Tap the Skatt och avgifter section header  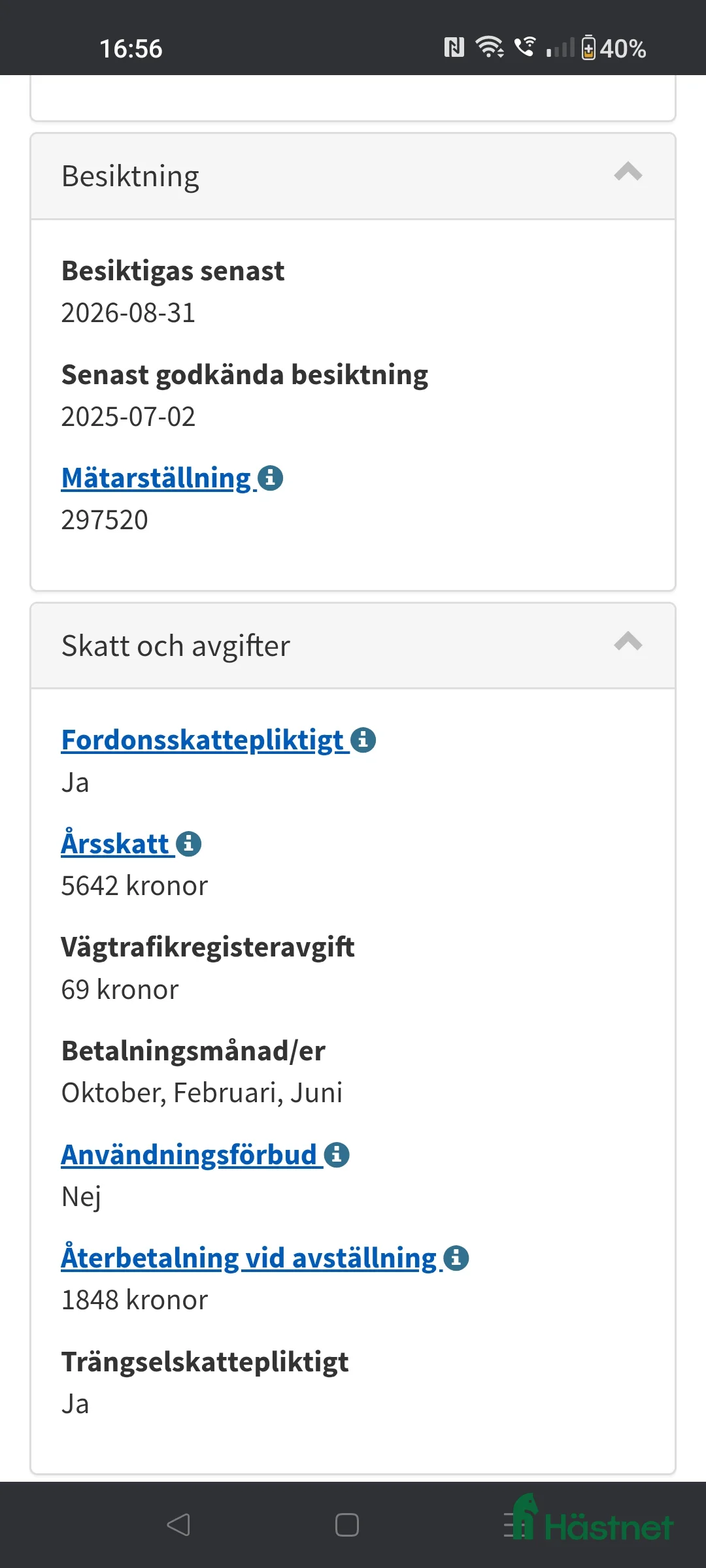(x=175, y=645)
